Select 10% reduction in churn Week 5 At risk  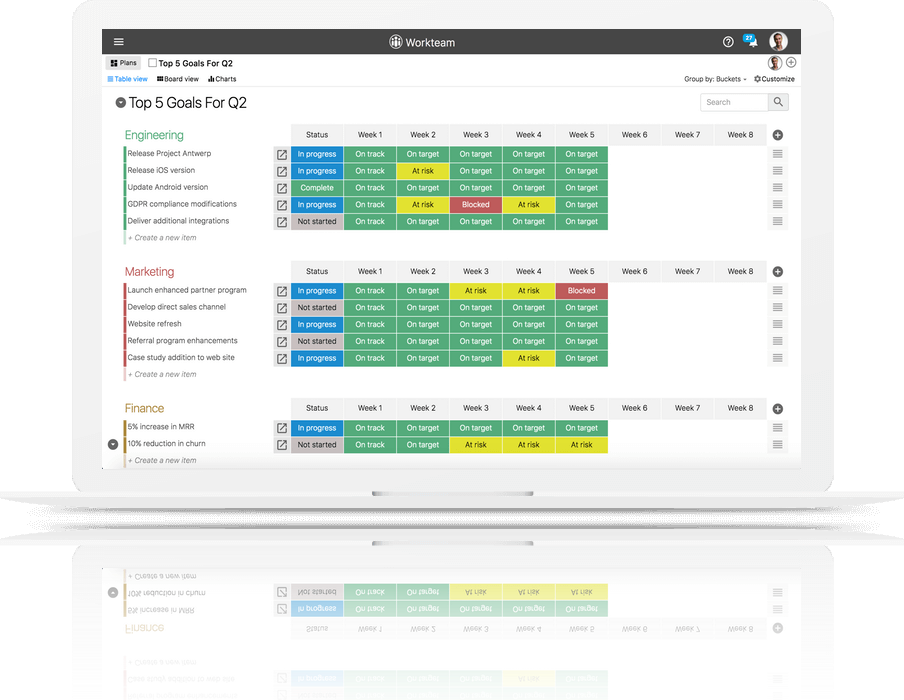(581, 445)
